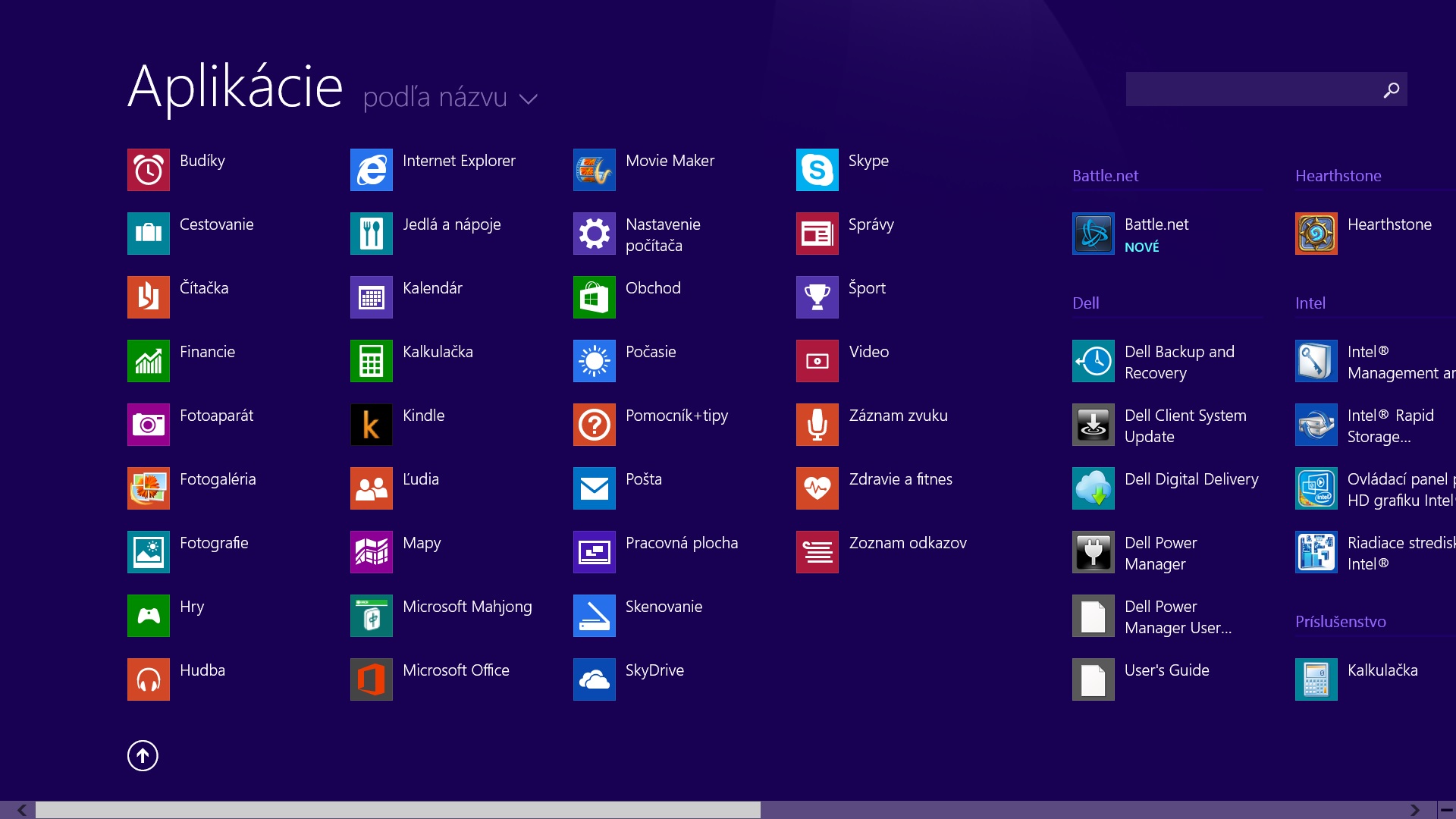
Task: Open the Fotogaléria icon
Action: pos(149,488)
